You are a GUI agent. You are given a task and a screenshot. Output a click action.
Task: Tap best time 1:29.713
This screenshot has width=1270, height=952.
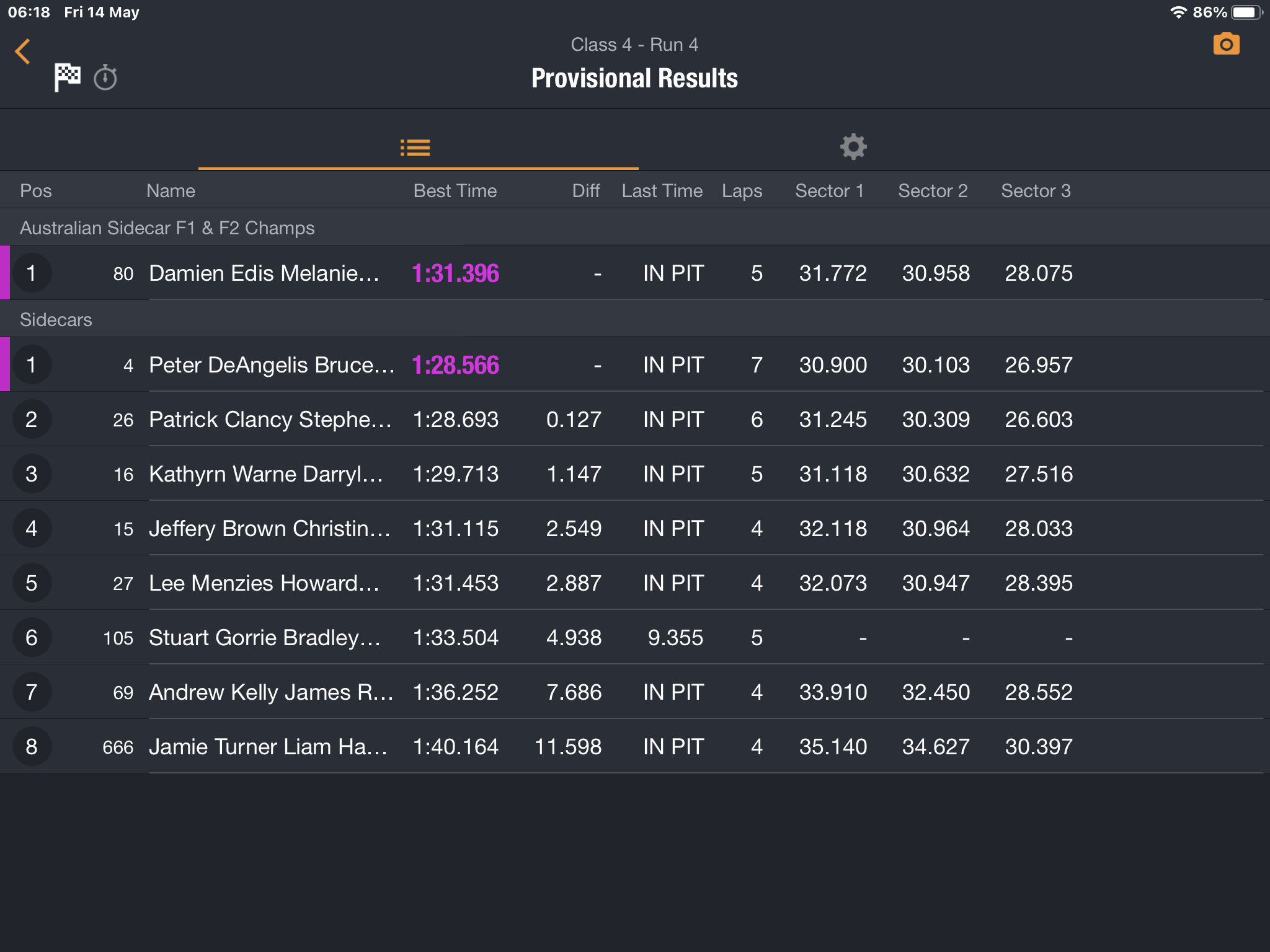456,474
